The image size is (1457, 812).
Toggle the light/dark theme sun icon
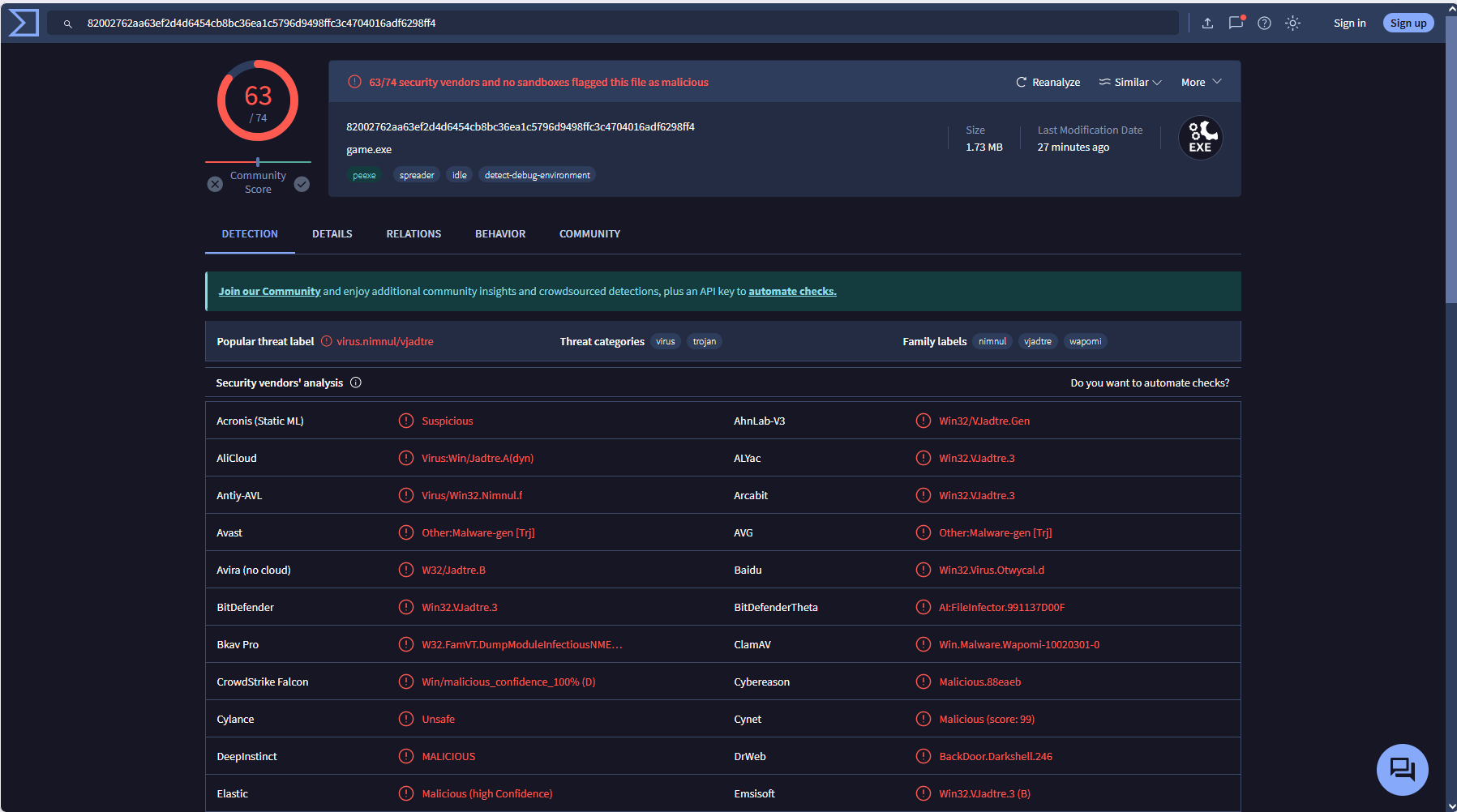pos(1292,23)
